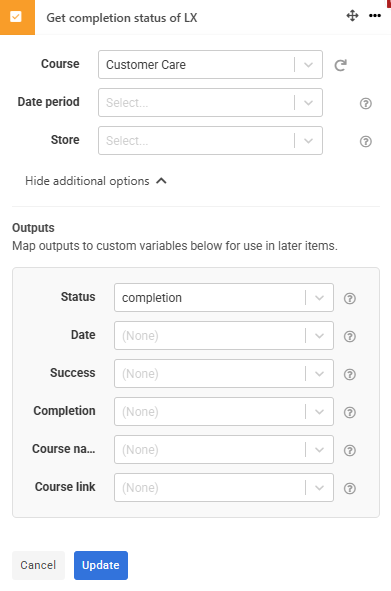Open help icon beside Success output
Screen dimensions: 391x591
[x=350, y=374]
